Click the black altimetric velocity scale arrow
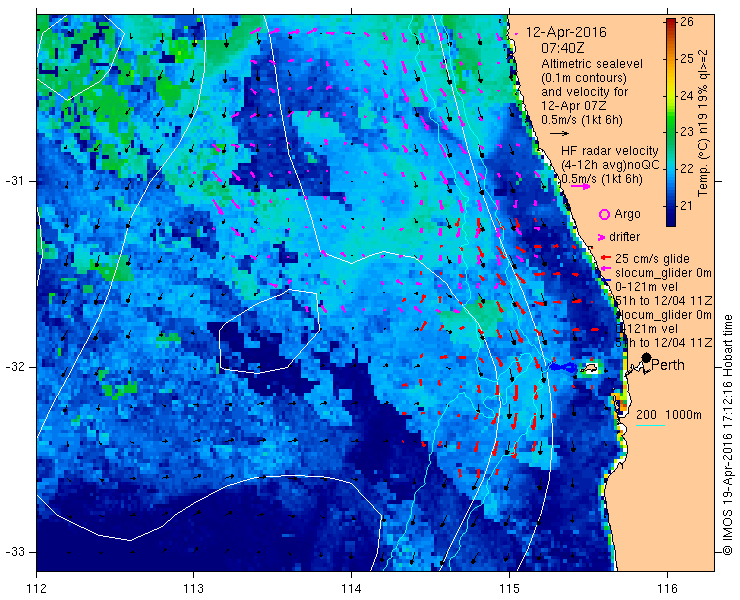Screen dimensions: 740x600 (x=560, y=134)
